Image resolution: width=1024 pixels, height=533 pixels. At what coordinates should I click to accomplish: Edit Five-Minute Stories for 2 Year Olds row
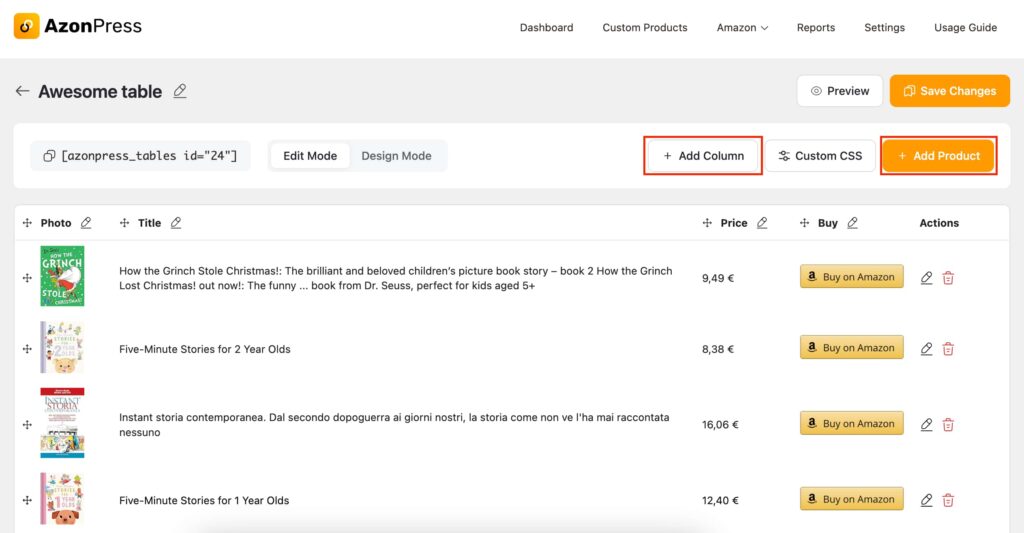[x=926, y=349]
